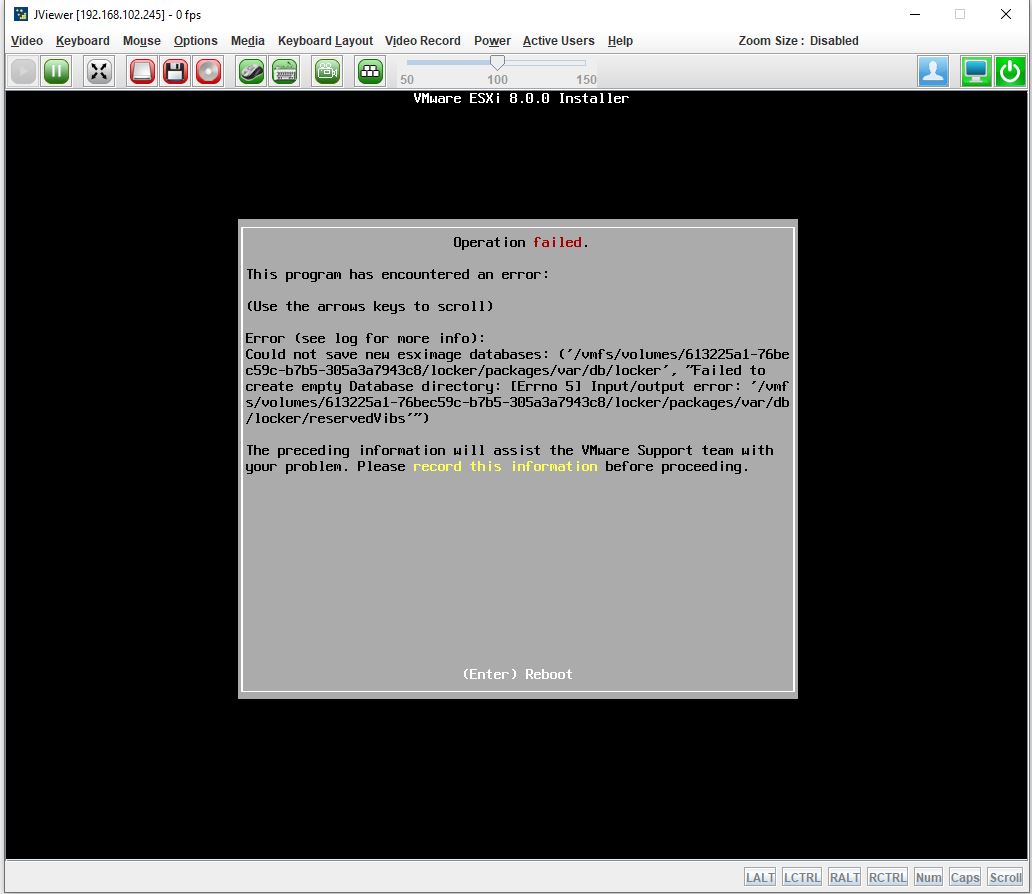Click the red floppy disk media icon
Viewport: 1032px width, 894px height.
tap(176, 71)
